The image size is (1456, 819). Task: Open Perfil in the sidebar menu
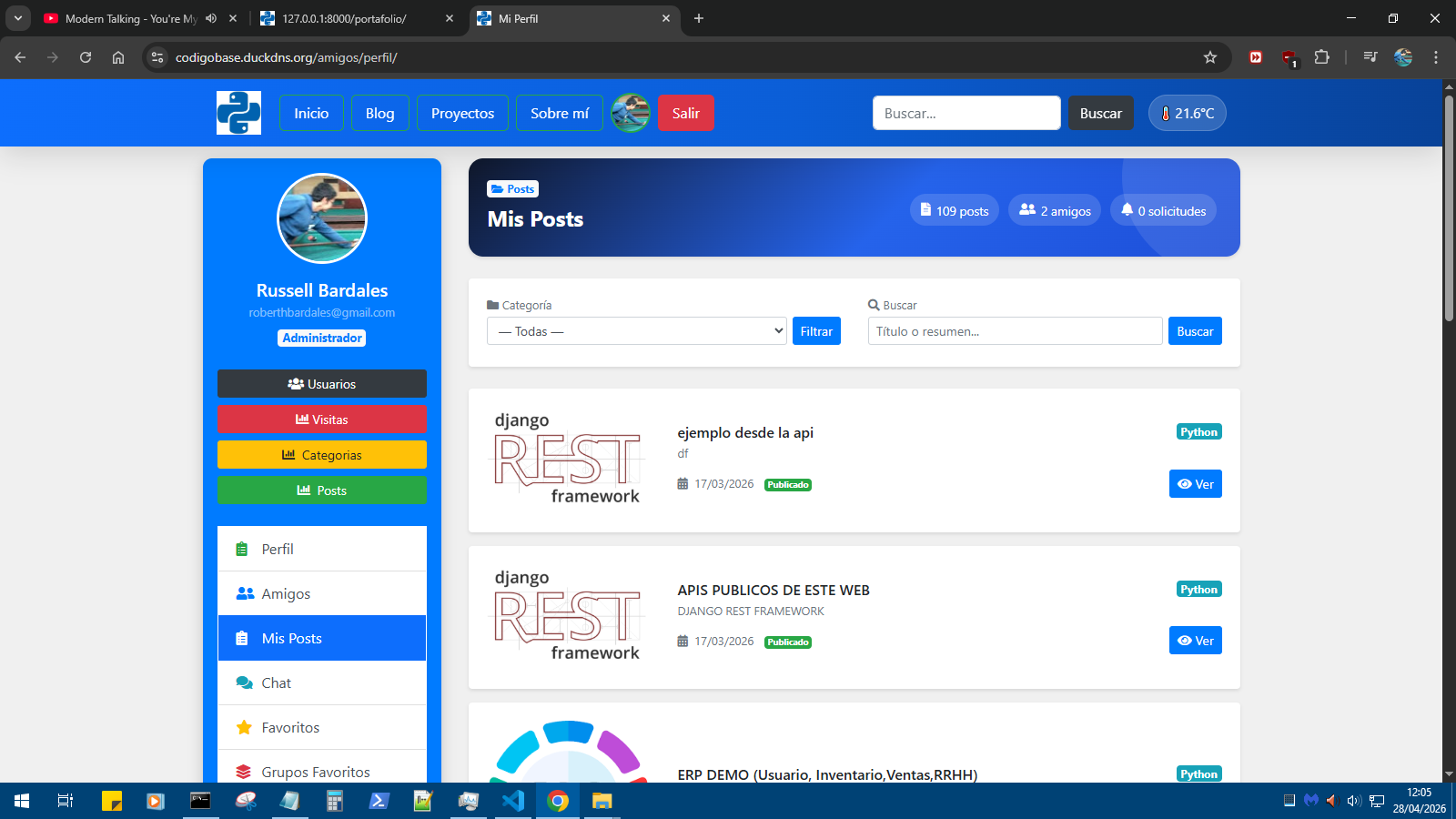coord(322,549)
